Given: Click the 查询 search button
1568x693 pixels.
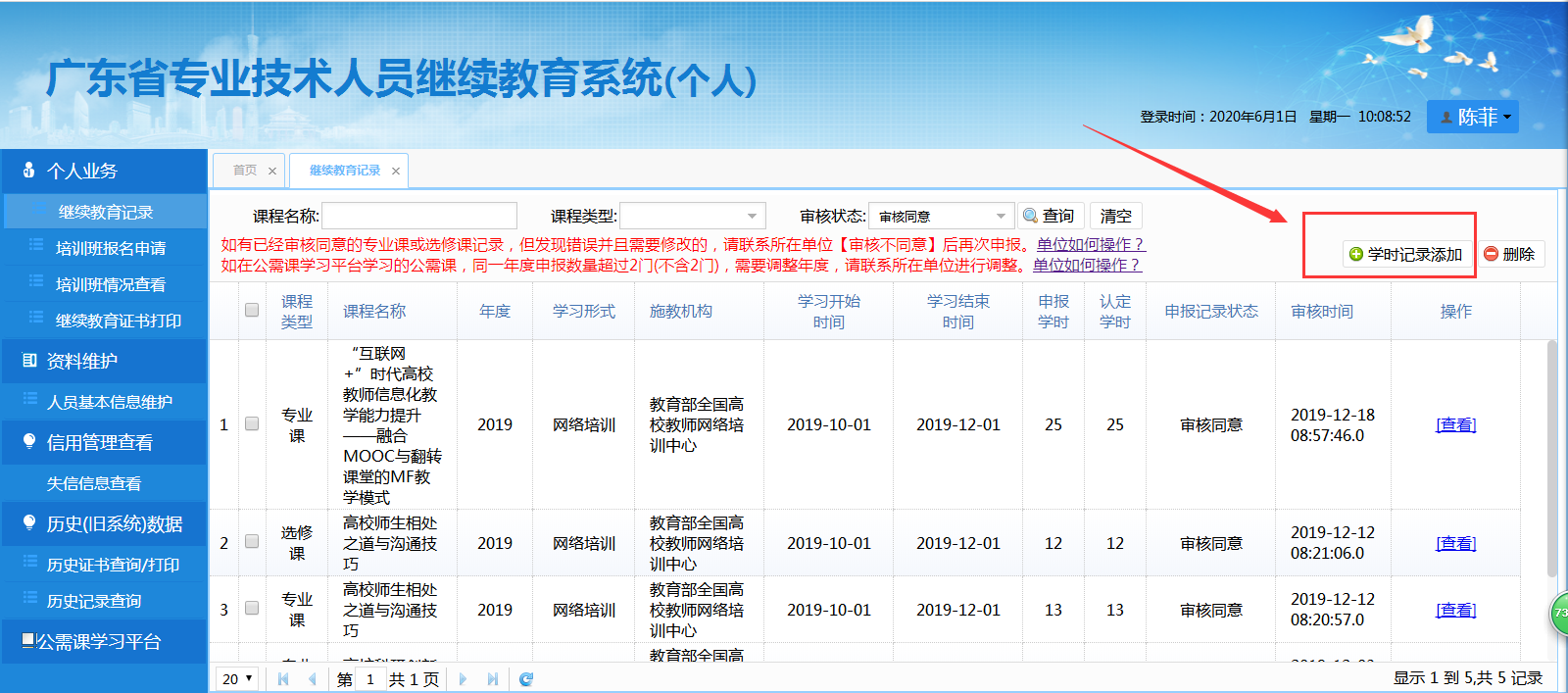Looking at the screenshot, I should pyautogui.click(x=1051, y=216).
